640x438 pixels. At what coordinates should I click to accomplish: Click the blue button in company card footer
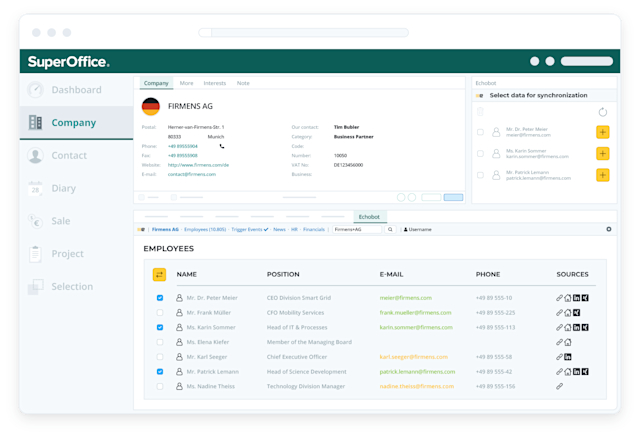pyautogui.click(x=453, y=198)
